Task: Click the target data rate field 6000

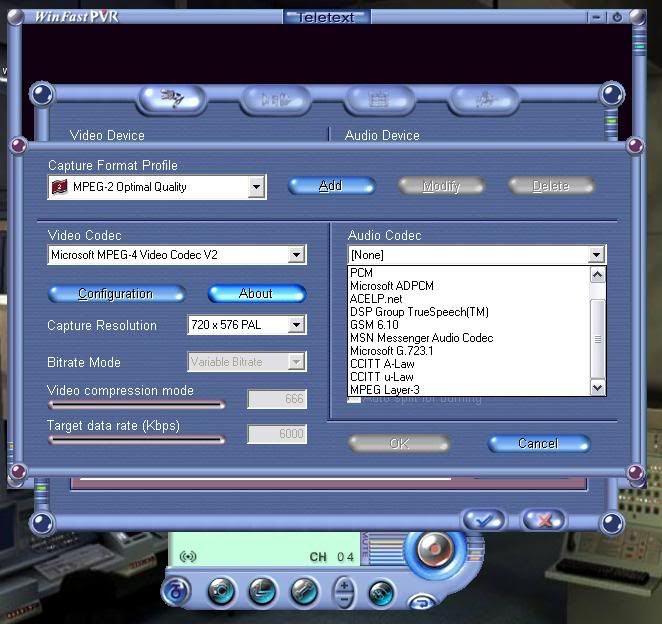Action: click(277, 434)
